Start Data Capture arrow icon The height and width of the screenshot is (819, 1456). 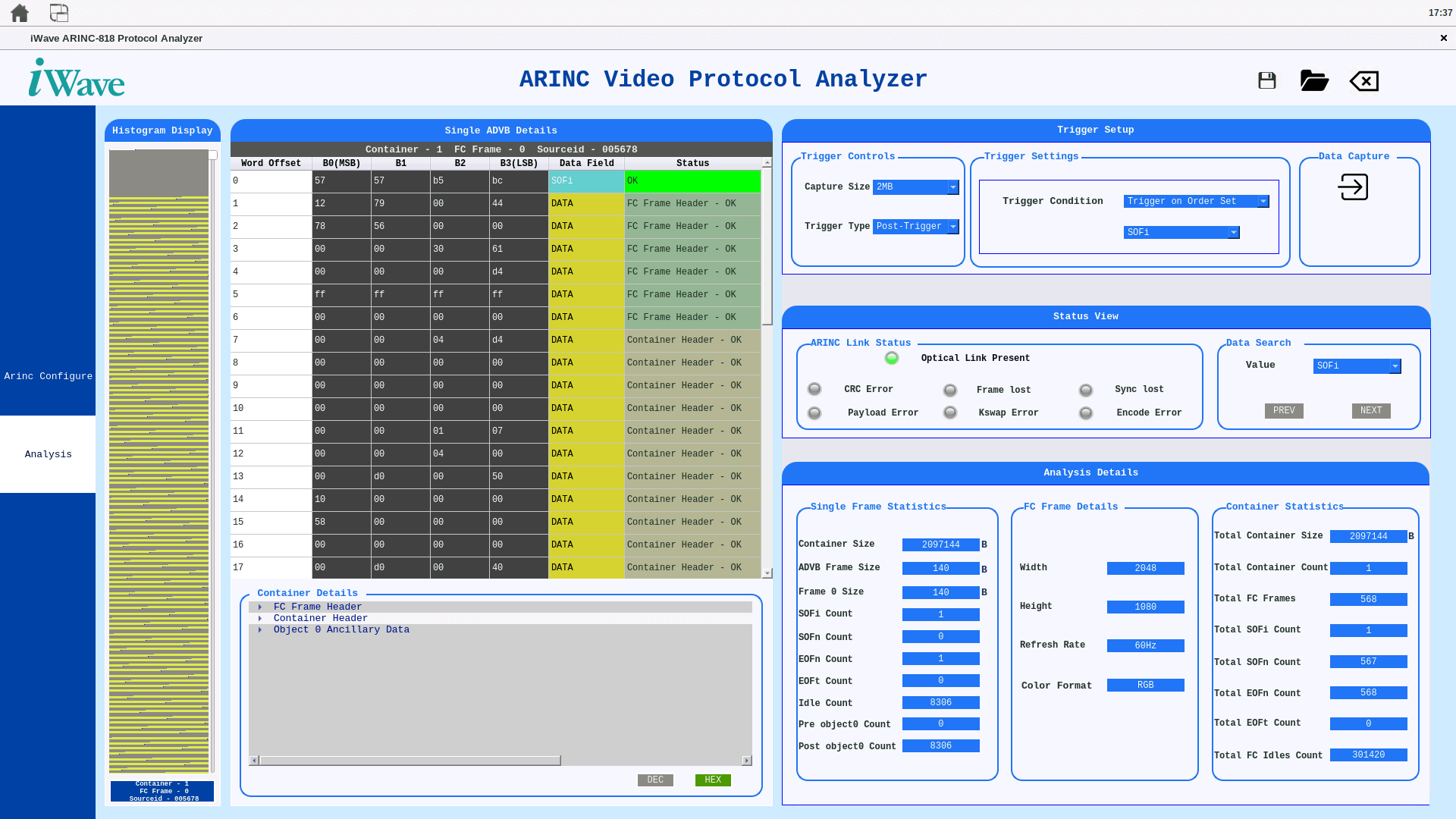1353,187
